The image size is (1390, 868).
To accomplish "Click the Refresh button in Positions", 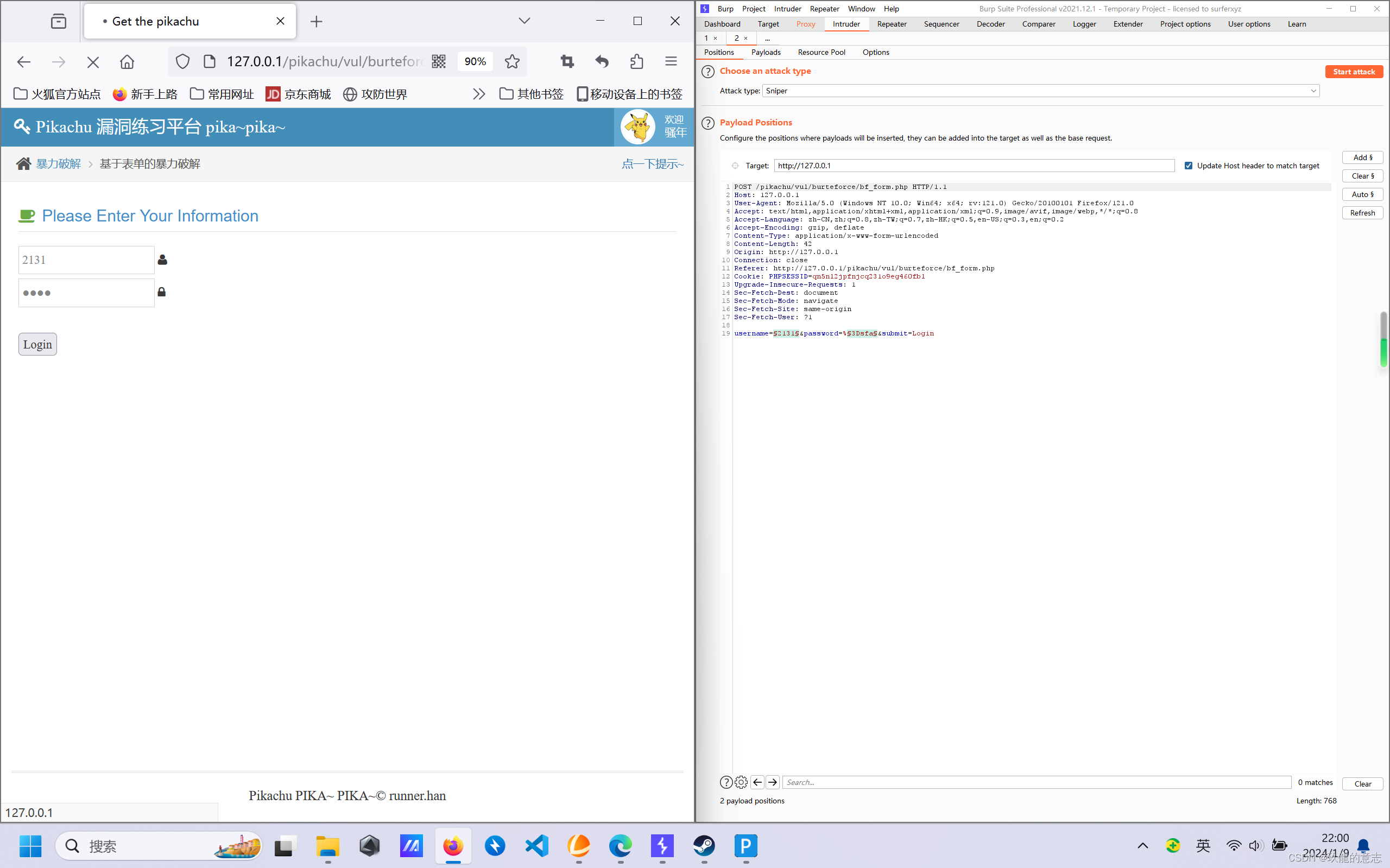I will coord(1362,213).
